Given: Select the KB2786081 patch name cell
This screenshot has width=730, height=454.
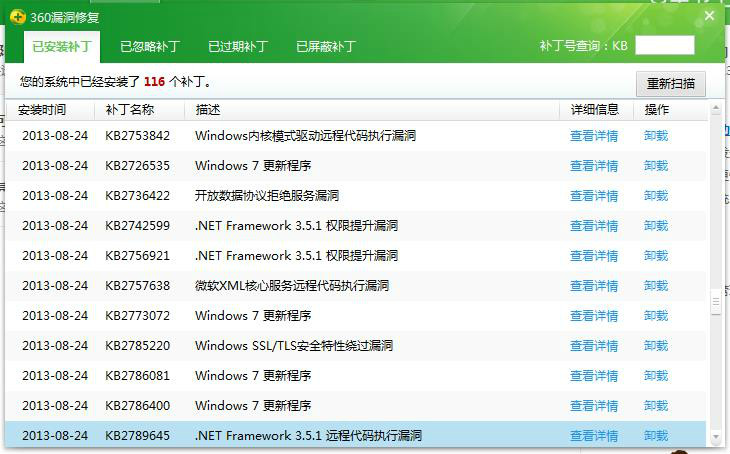Looking at the screenshot, I should click(137, 376).
